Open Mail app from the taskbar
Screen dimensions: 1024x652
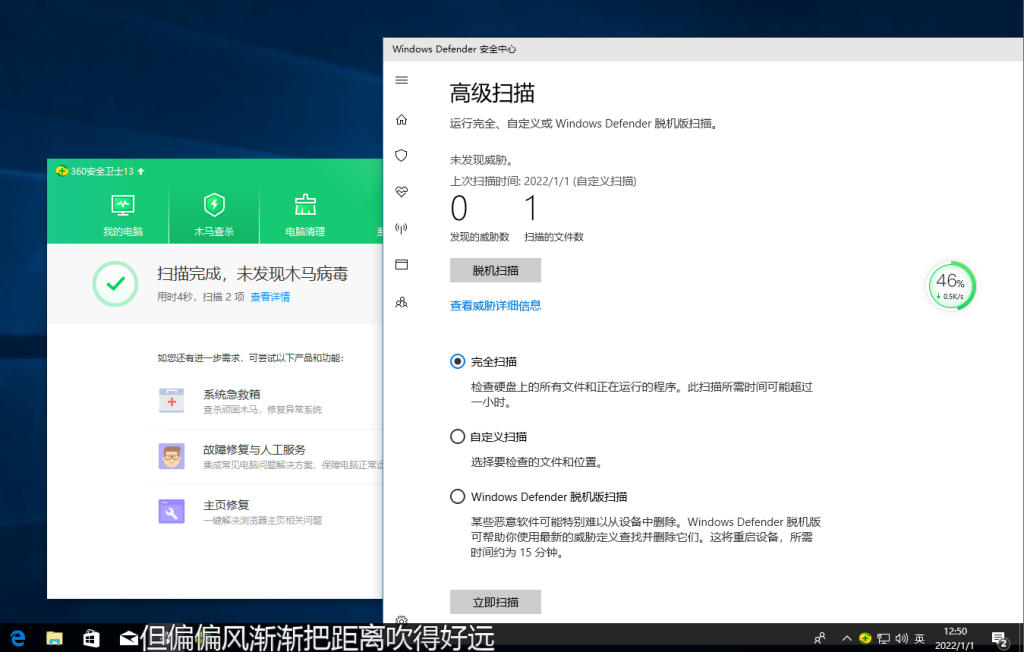[x=128, y=638]
